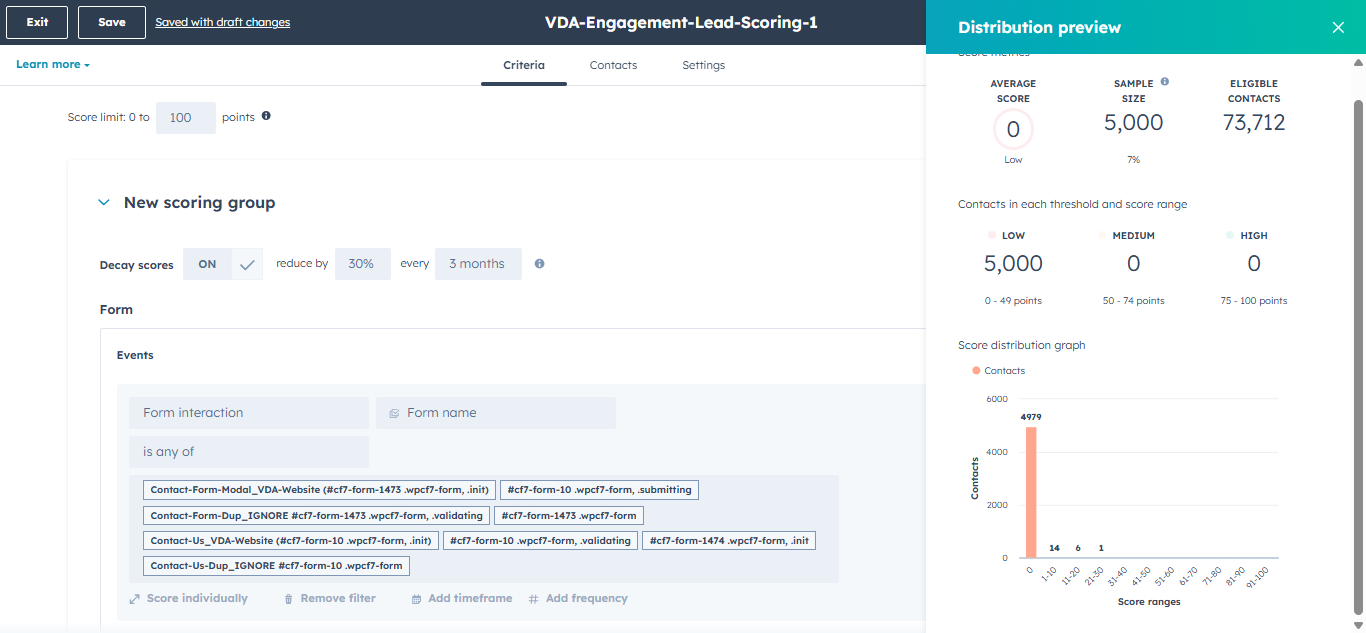
Task: Click the Add frequency hash icon
Action: (533, 599)
